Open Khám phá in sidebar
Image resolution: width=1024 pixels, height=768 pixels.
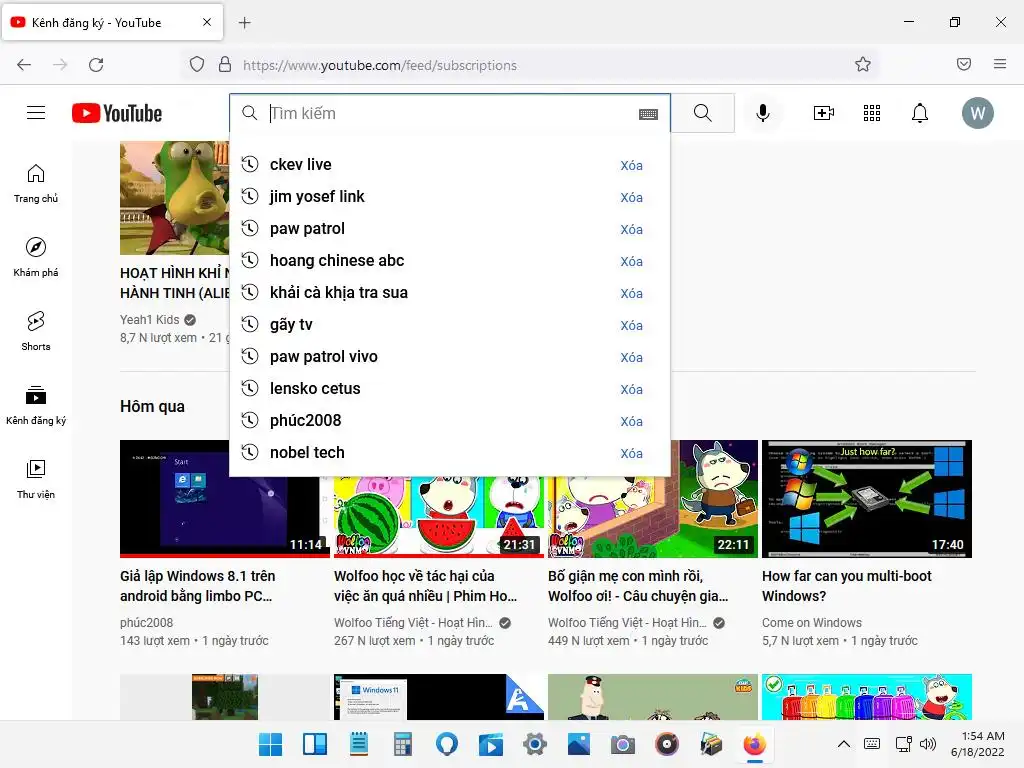pyautogui.click(x=36, y=257)
